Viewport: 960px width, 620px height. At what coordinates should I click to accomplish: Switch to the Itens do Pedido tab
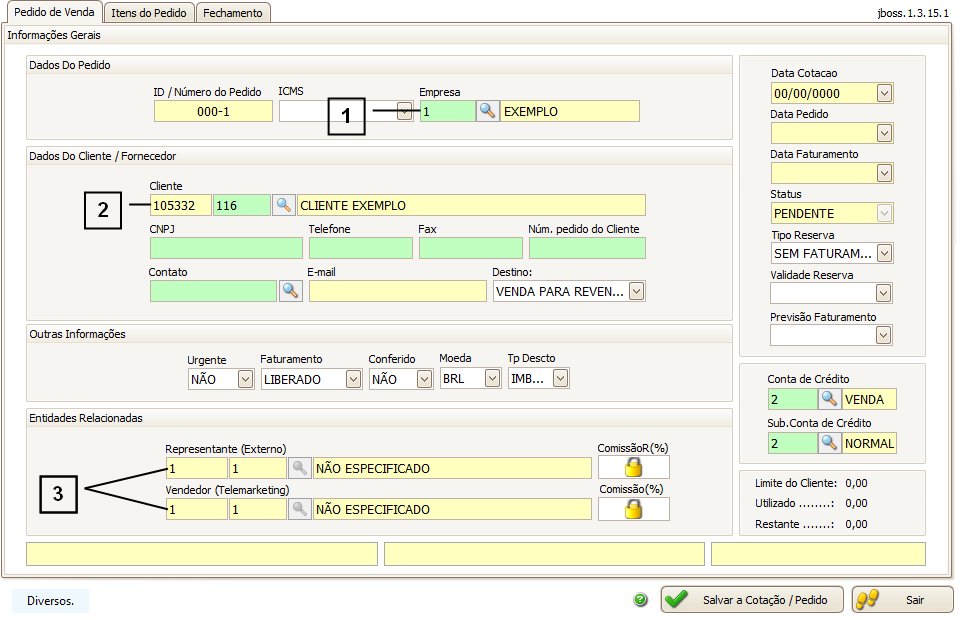click(150, 13)
